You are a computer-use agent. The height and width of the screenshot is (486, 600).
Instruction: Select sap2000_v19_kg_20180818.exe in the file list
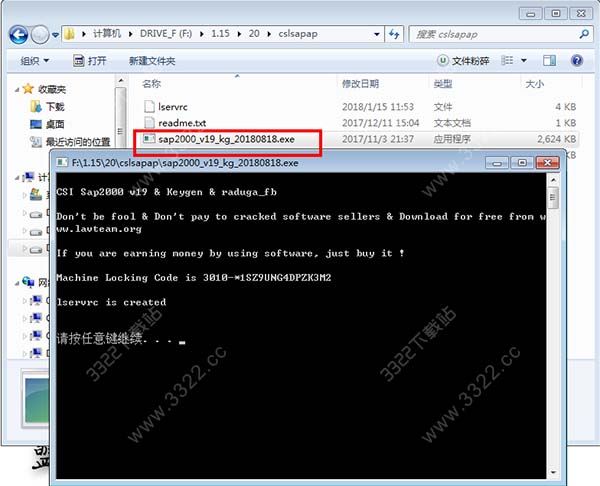(x=226, y=139)
